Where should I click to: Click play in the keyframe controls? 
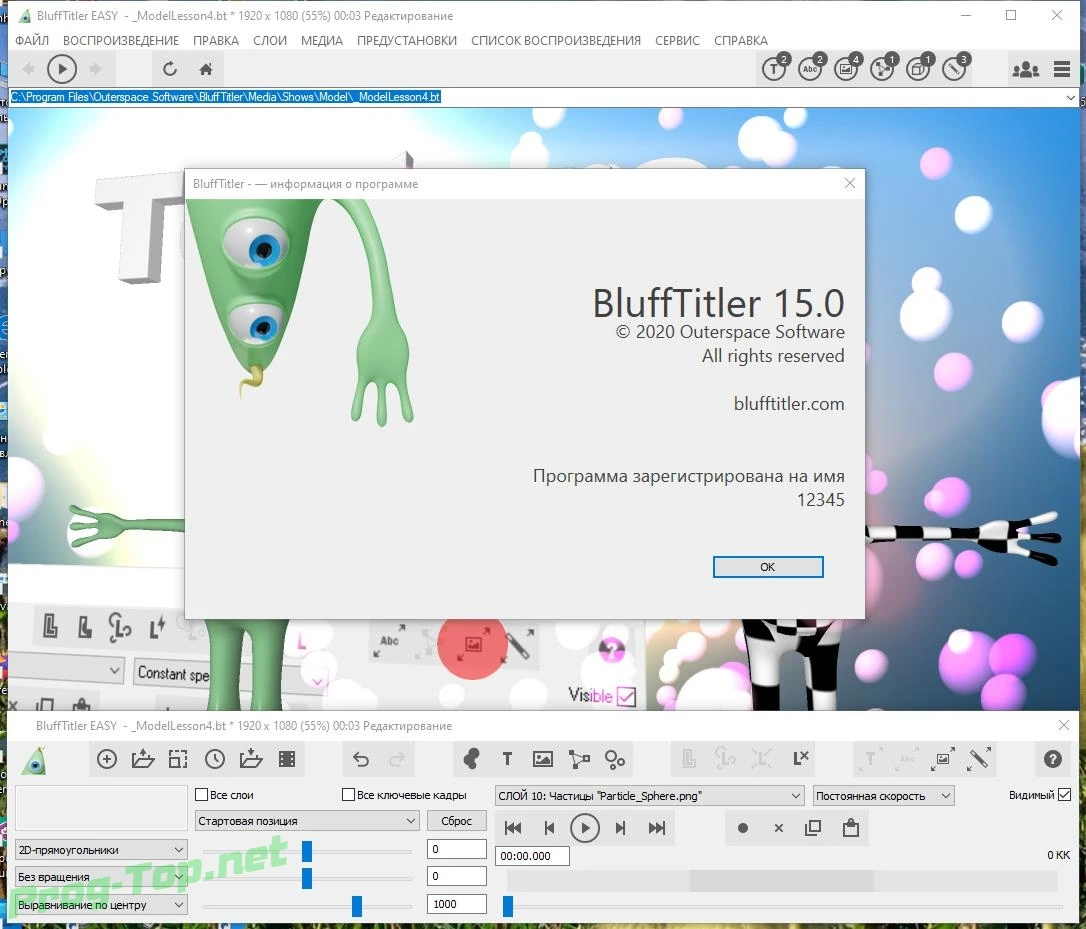pos(585,828)
